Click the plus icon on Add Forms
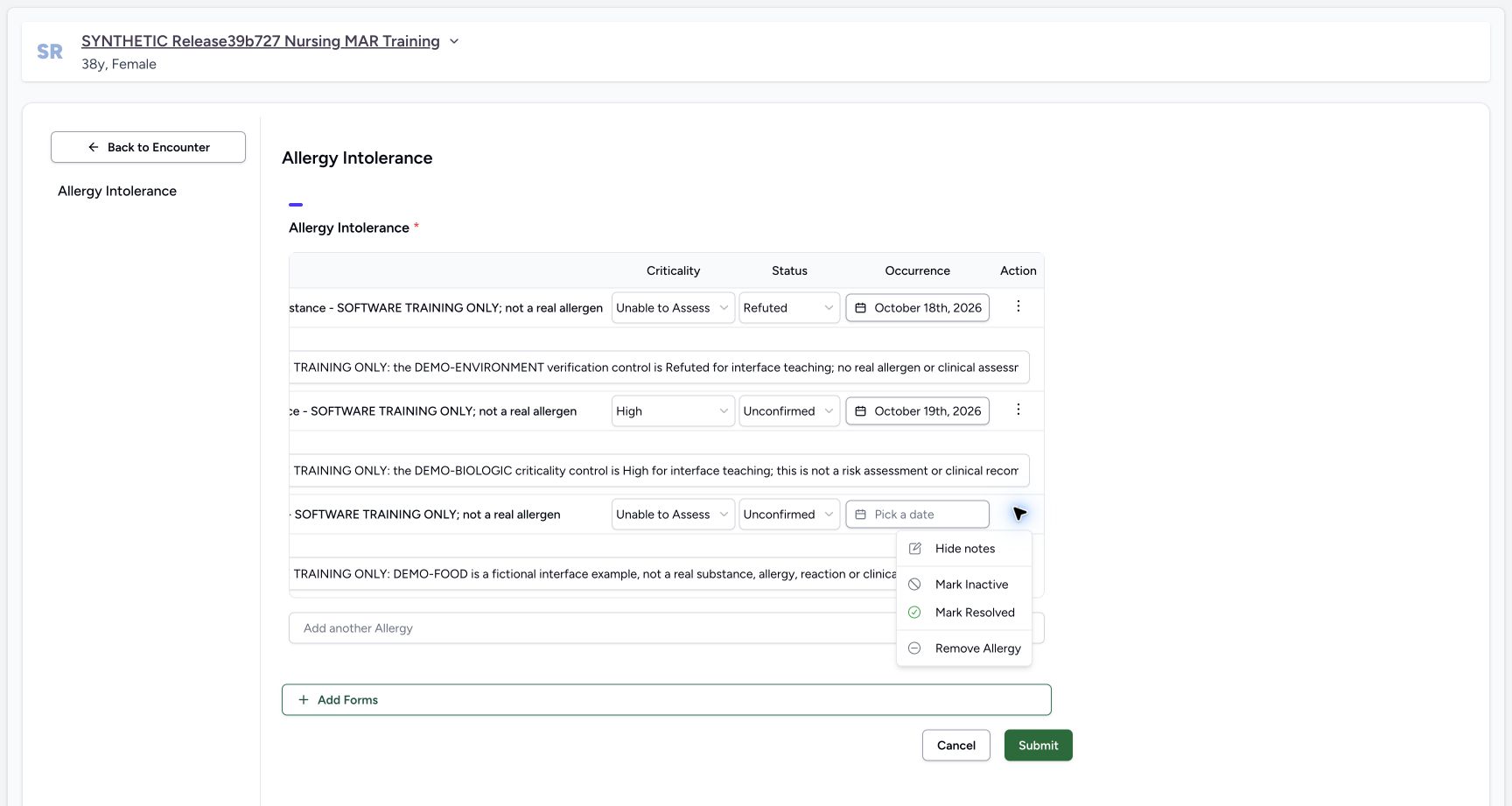The width and height of the screenshot is (1512, 806). click(x=304, y=700)
